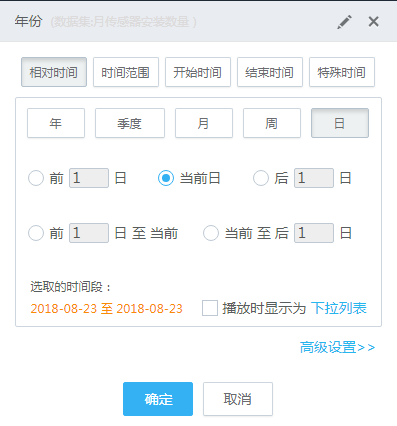Open the 下拉列表 display type link

(x=339, y=308)
